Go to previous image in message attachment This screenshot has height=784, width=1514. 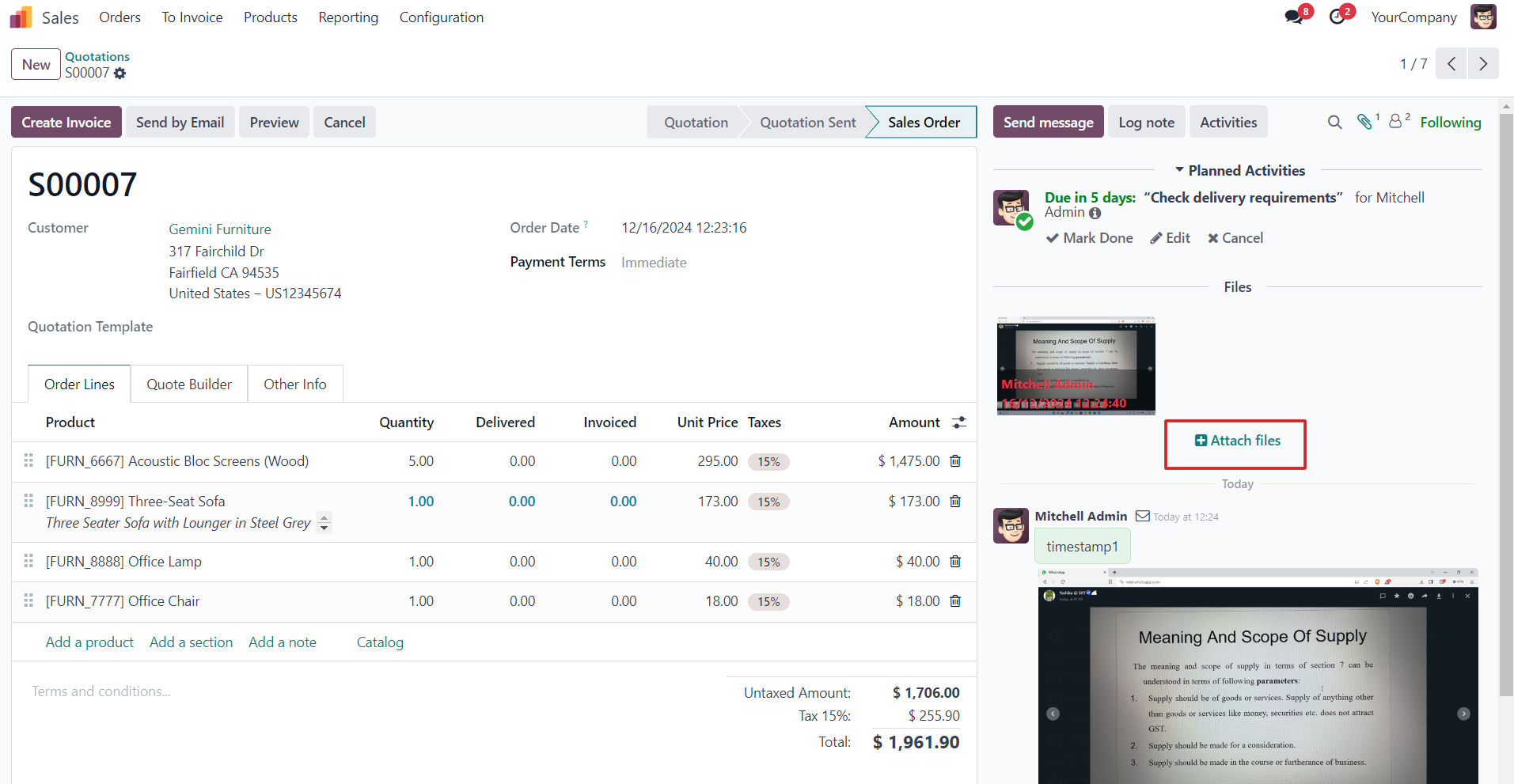click(x=1053, y=714)
